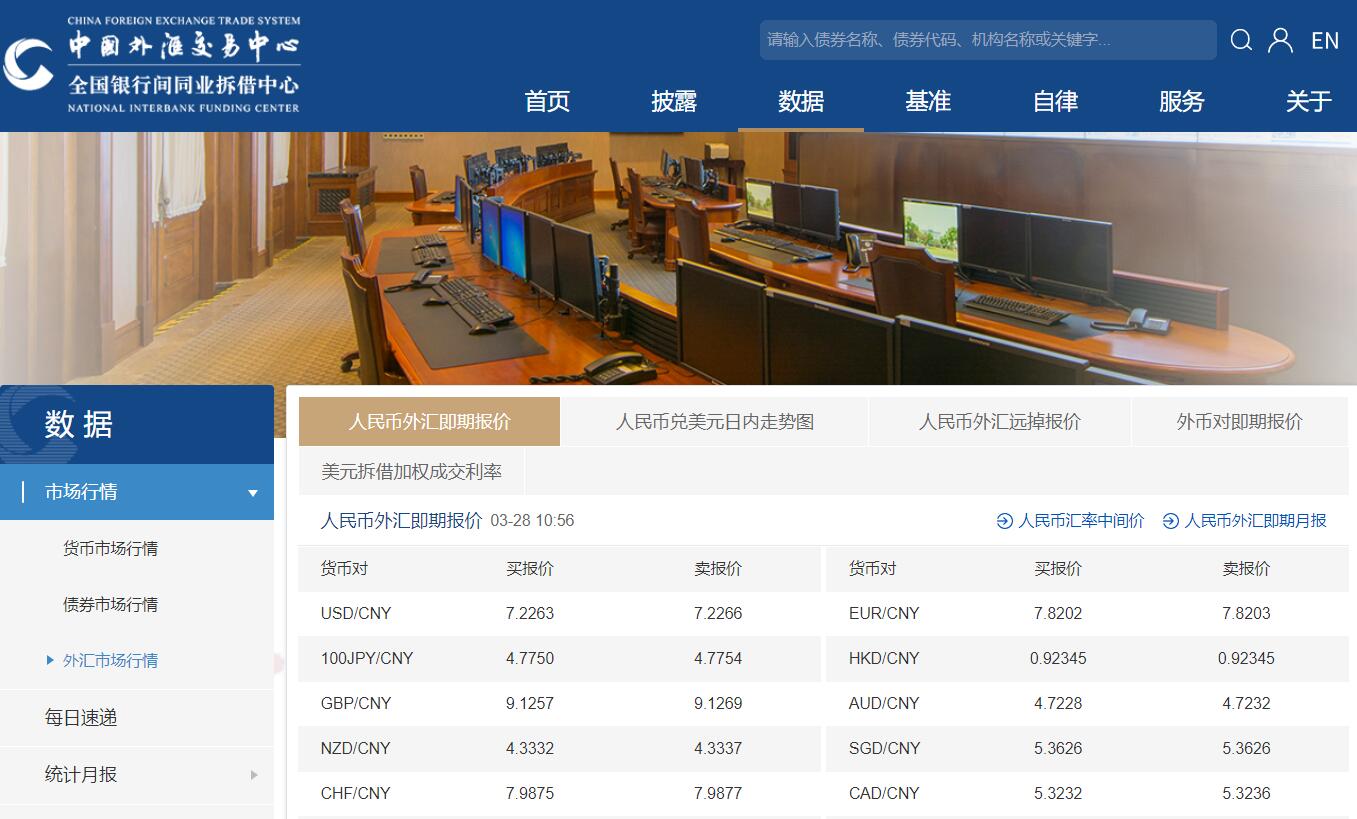This screenshot has width=1357, height=819.
Task: Click EUR/CNY ask price 7.8203
Action: (1246, 613)
